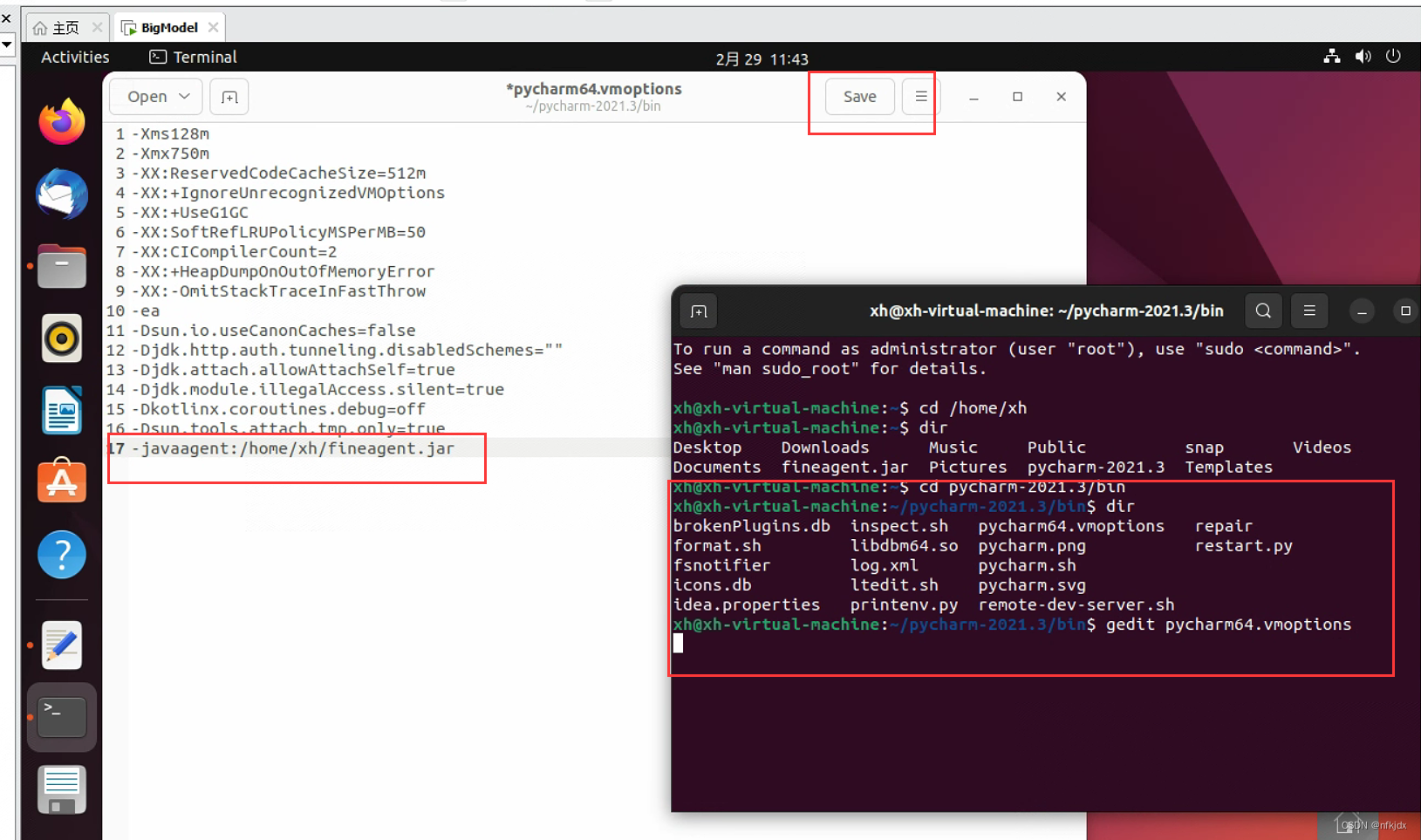Click the -XX:CICompilerCount=2 line
The height and width of the screenshot is (840, 1421).
coord(234,252)
